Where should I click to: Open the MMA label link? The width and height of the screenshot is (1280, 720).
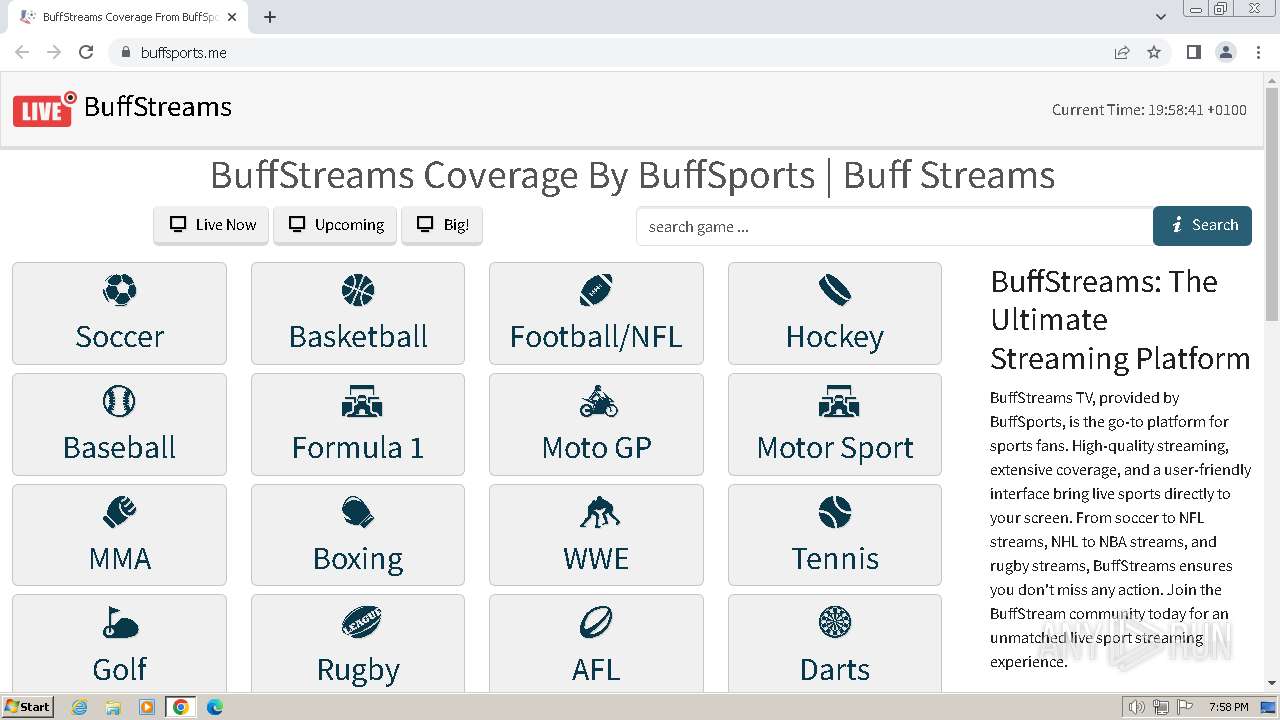click(x=119, y=558)
